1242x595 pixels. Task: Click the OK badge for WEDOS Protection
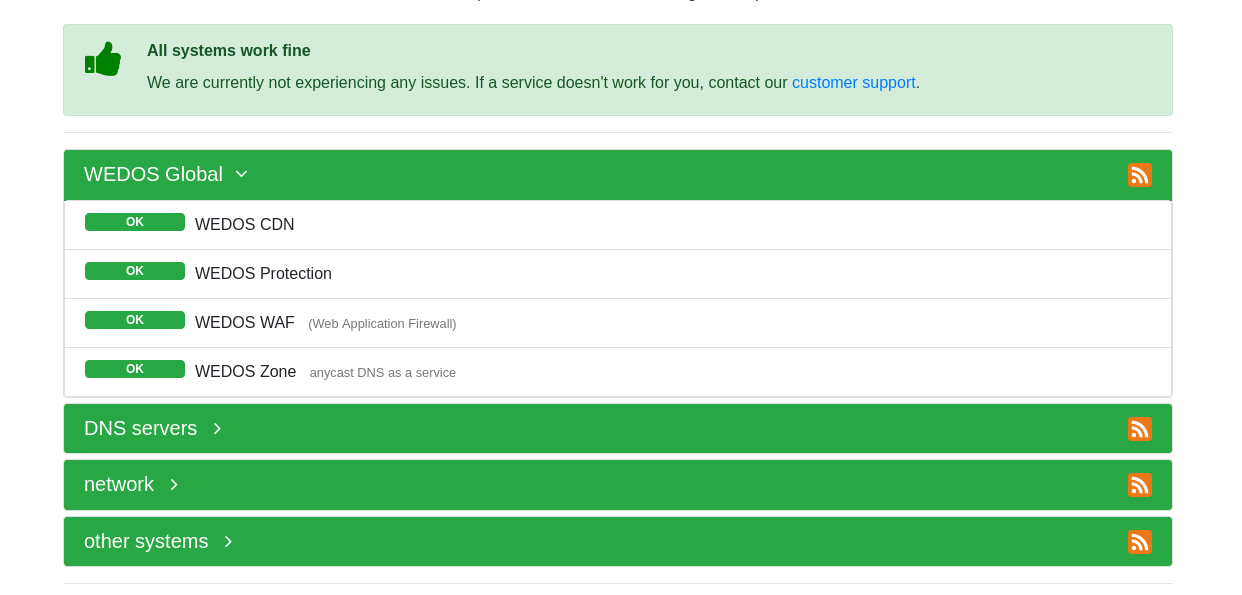tap(135, 271)
